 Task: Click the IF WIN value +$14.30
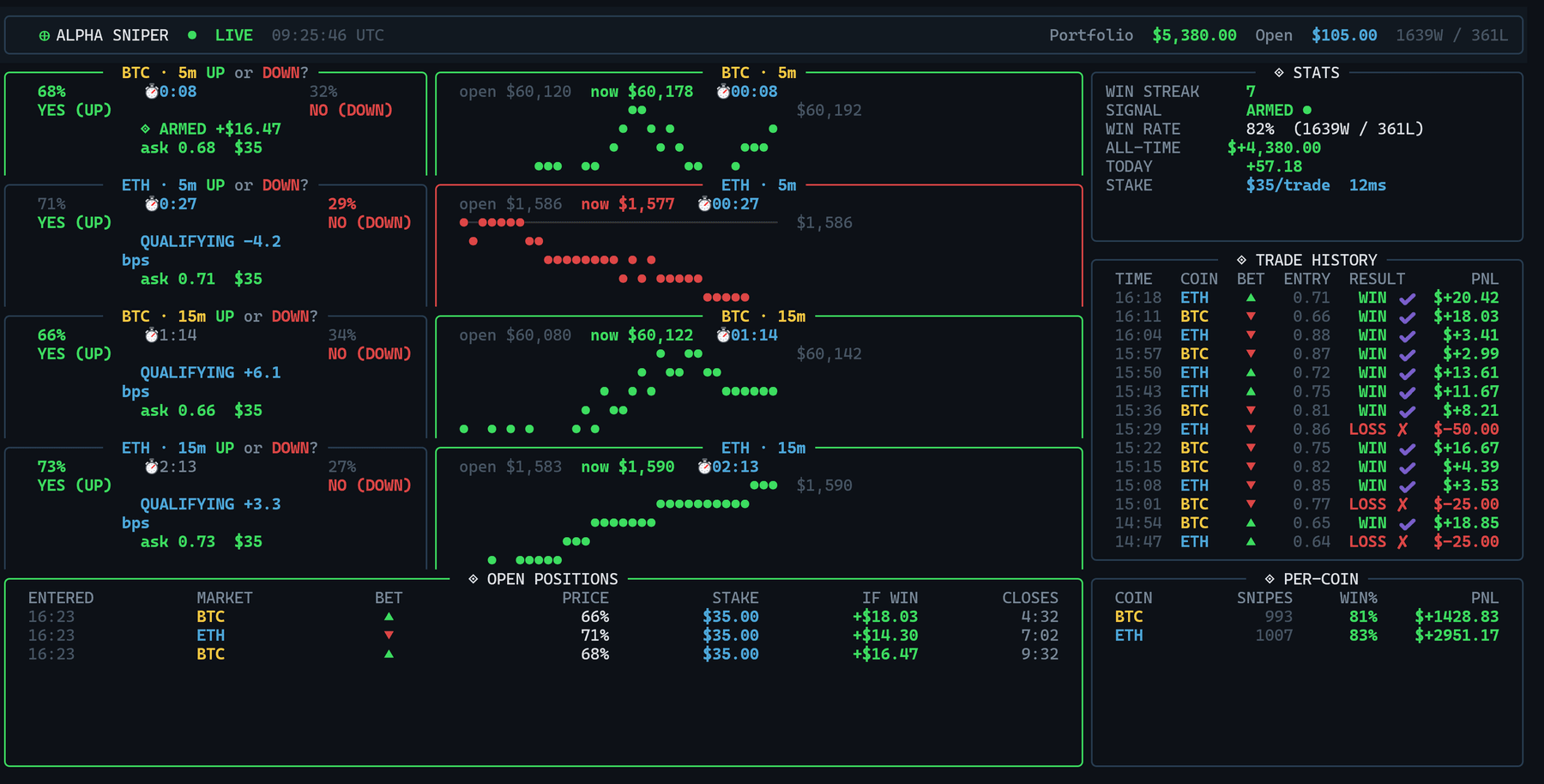885,636
